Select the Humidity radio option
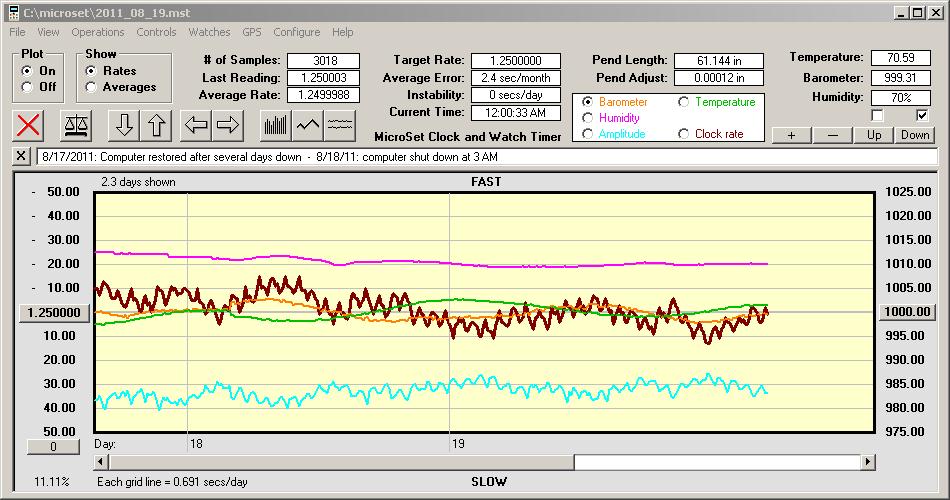 tap(587, 118)
